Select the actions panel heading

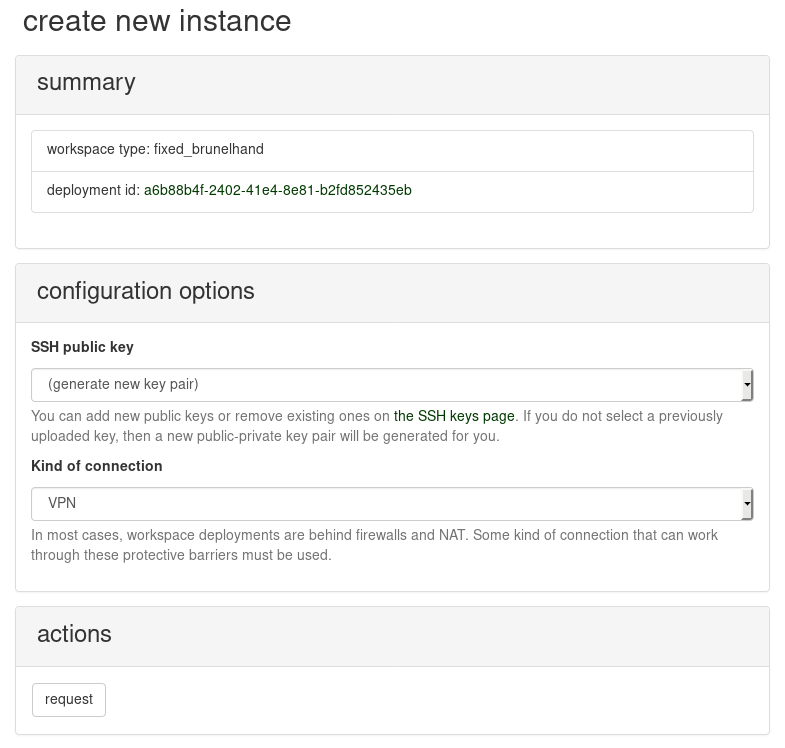pyautogui.click(x=74, y=634)
